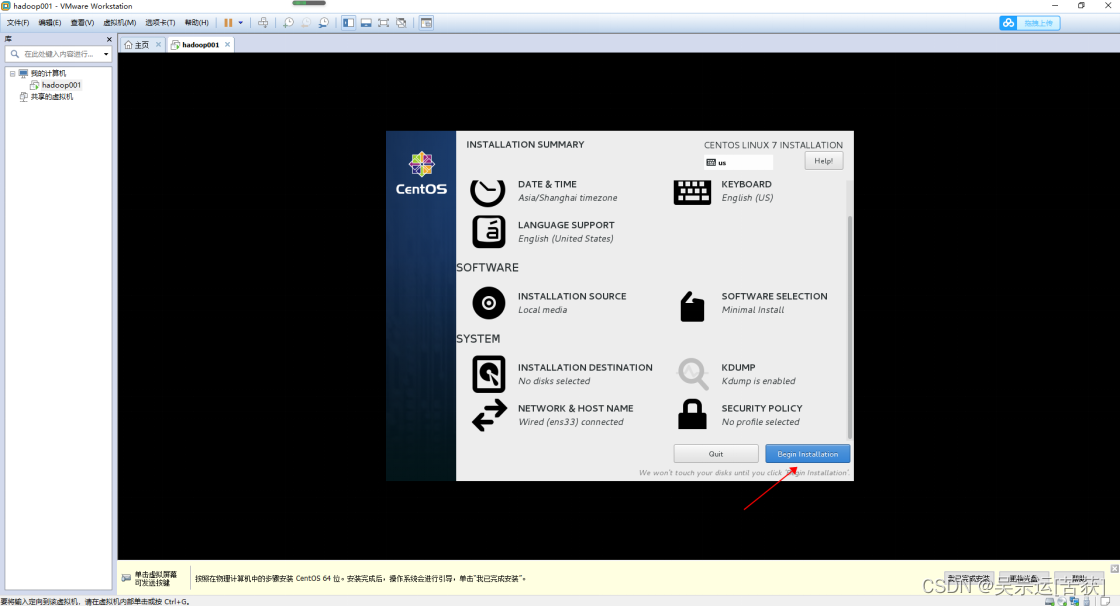
Task: Click the INSTALLATION DESTINATION label
Action: (585, 367)
